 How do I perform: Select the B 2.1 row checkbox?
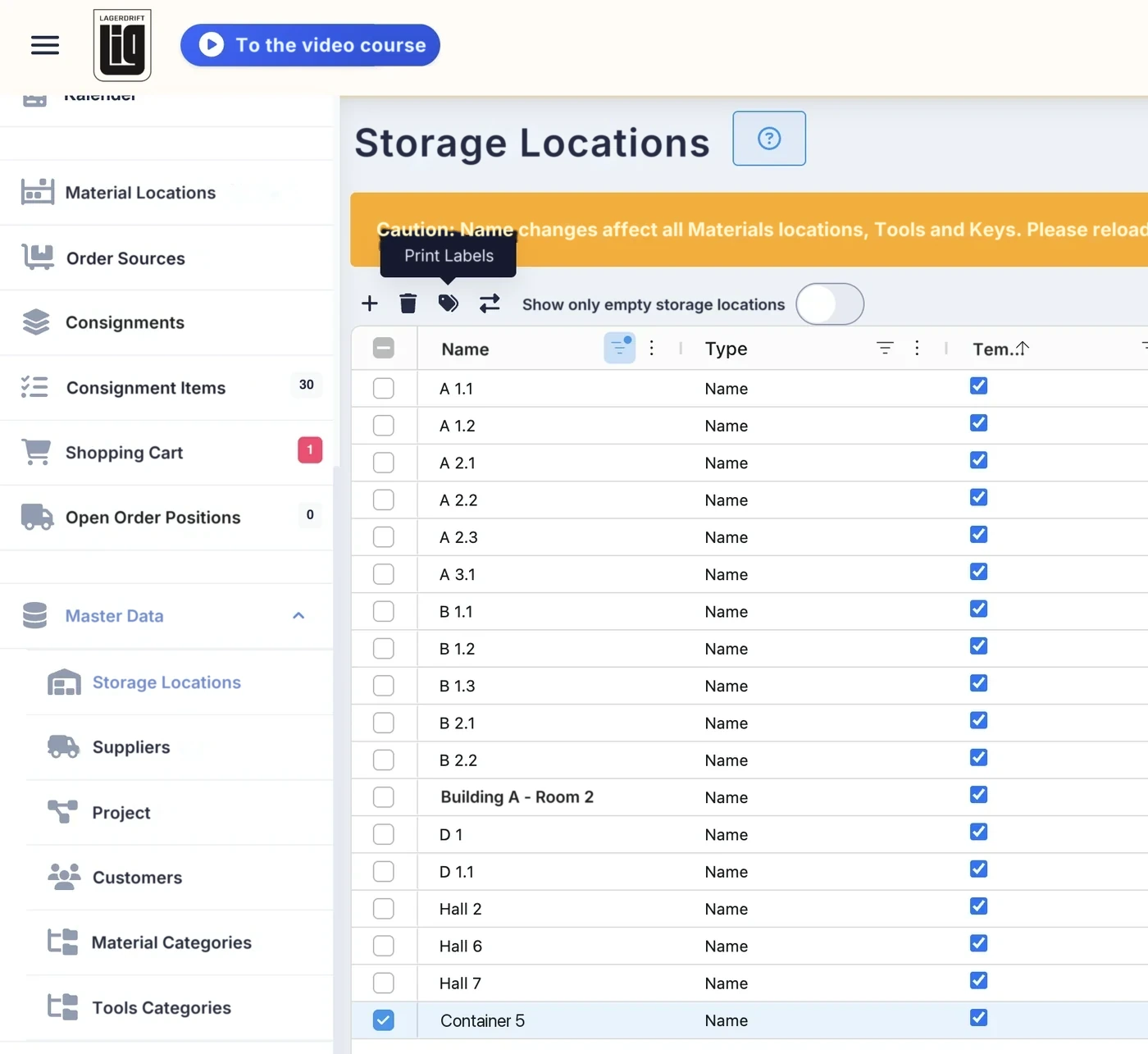click(383, 723)
